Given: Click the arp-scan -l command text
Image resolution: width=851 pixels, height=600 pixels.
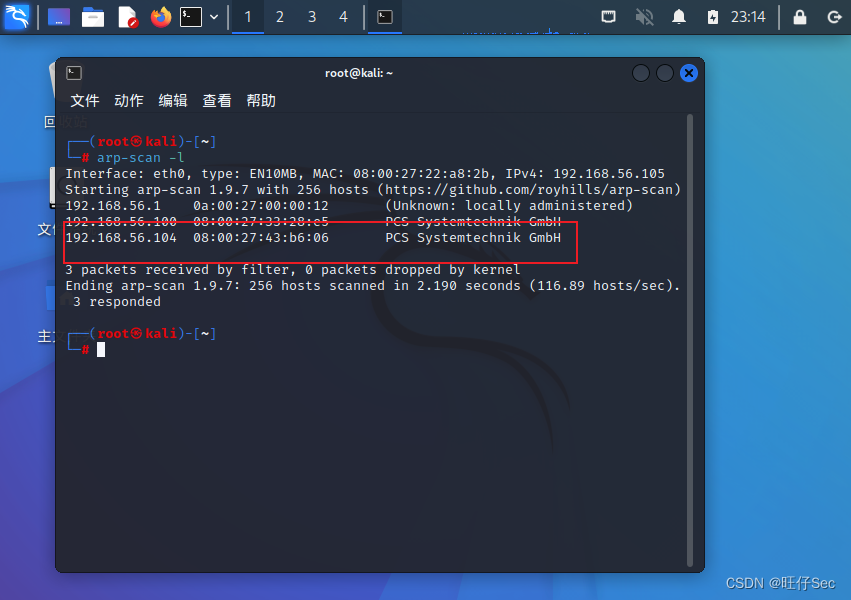Looking at the screenshot, I should (x=141, y=157).
